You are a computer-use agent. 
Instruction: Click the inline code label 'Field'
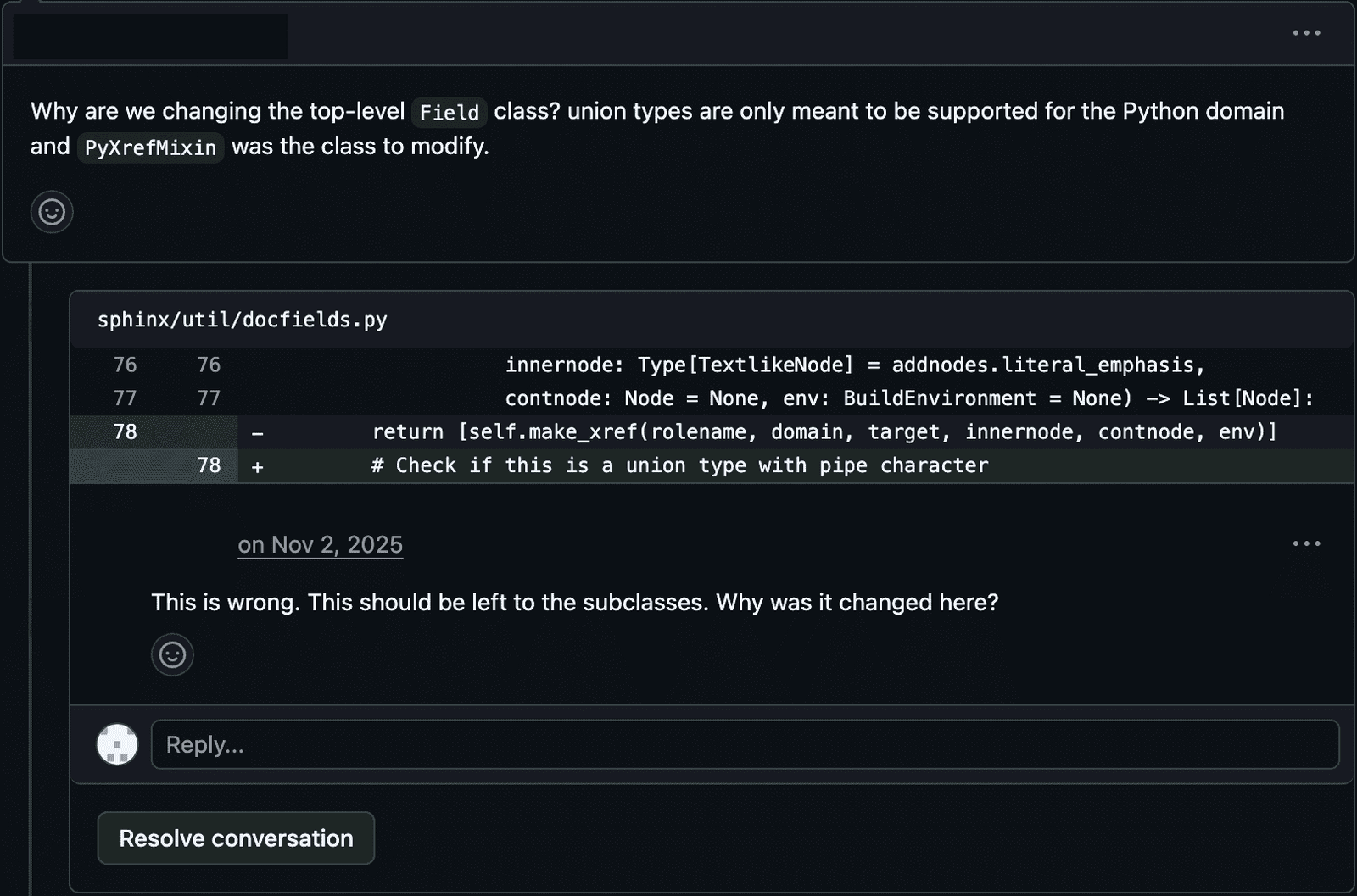(x=449, y=113)
